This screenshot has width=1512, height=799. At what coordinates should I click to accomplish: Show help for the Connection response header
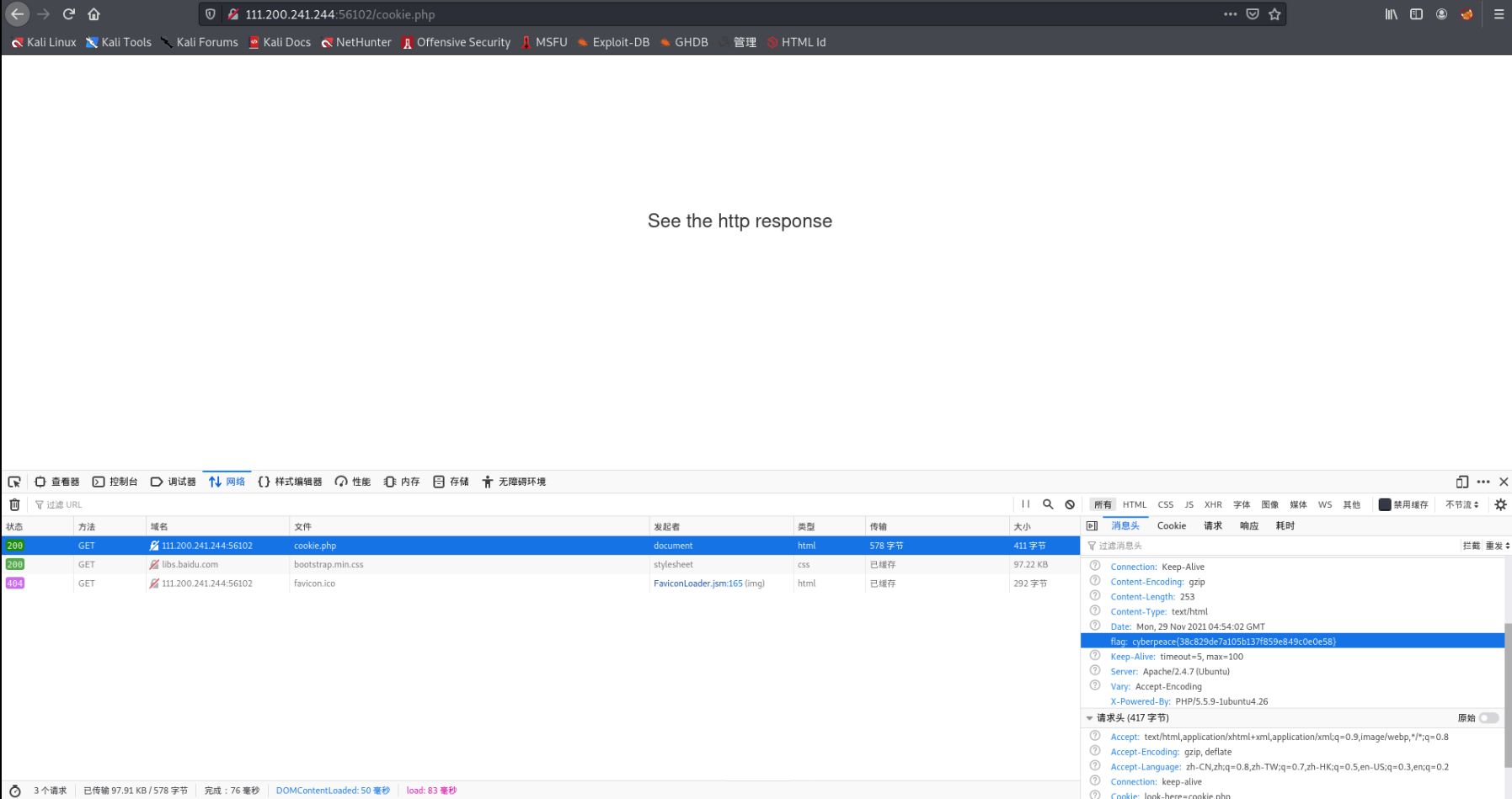coord(1095,566)
